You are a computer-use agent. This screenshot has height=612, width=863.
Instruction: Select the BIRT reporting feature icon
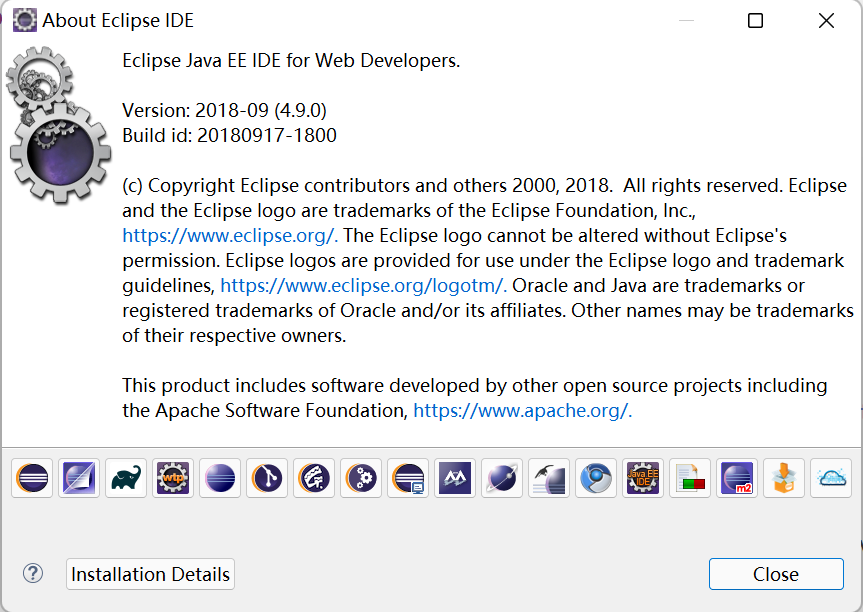coord(689,478)
